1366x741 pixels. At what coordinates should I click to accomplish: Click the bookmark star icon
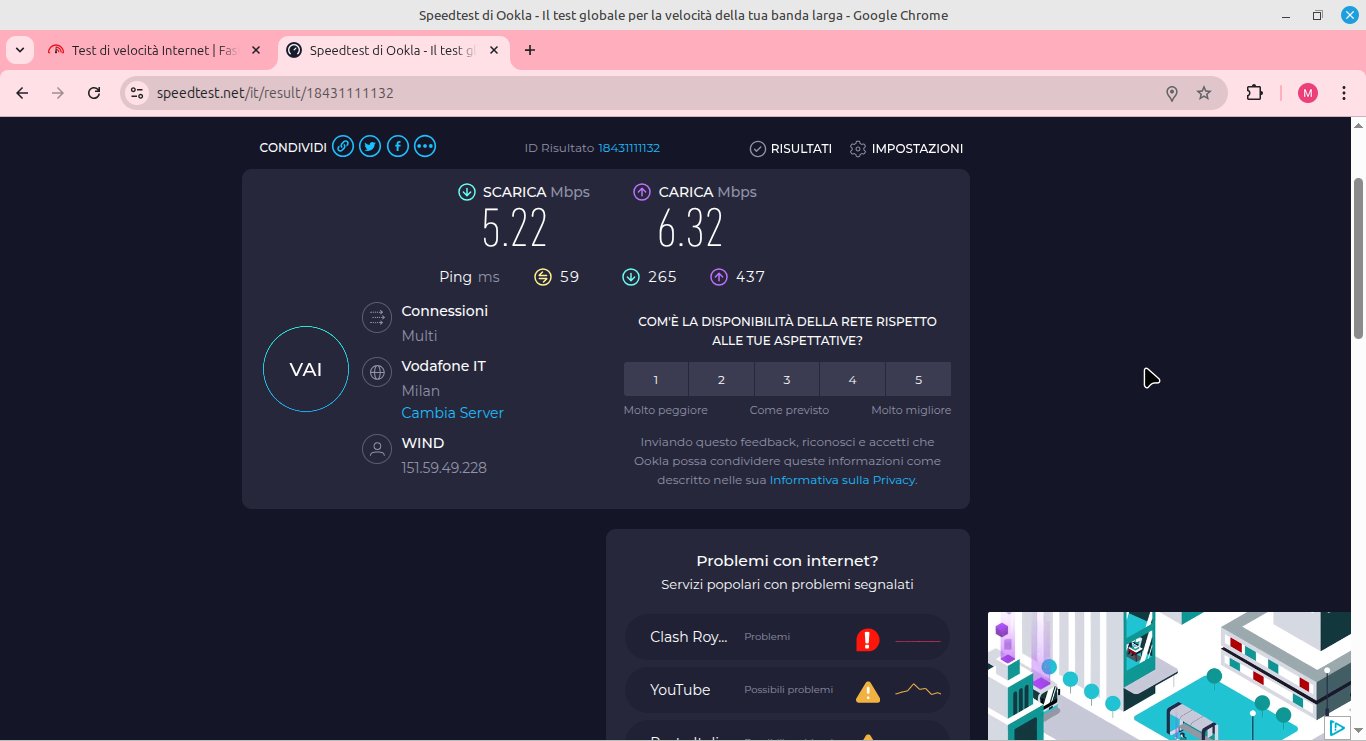pyautogui.click(x=1204, y=93)
